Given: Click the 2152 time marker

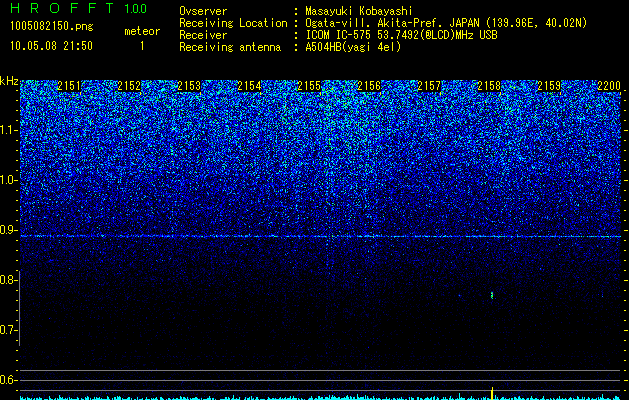Looking at the screenshot, I should pyautogui.click(x=129, y=86).
